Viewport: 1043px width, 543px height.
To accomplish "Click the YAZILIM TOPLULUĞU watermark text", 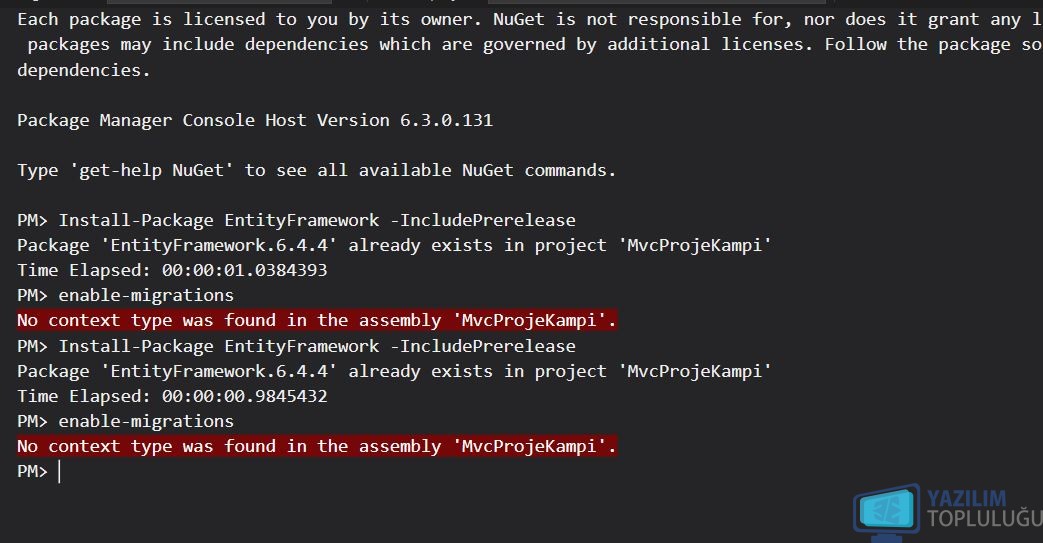I will 984,509.
